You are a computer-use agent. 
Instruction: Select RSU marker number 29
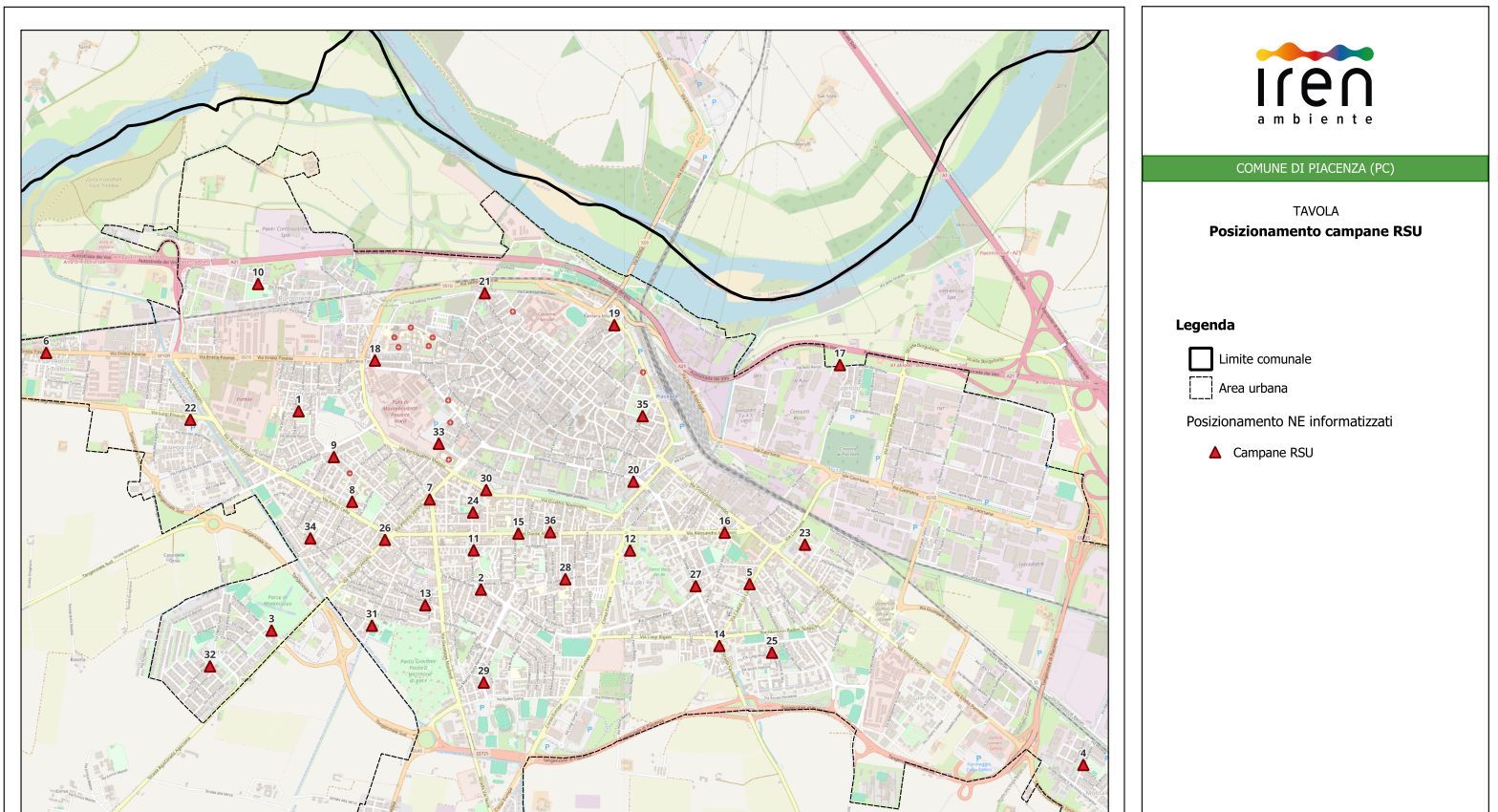coord(483,683)
